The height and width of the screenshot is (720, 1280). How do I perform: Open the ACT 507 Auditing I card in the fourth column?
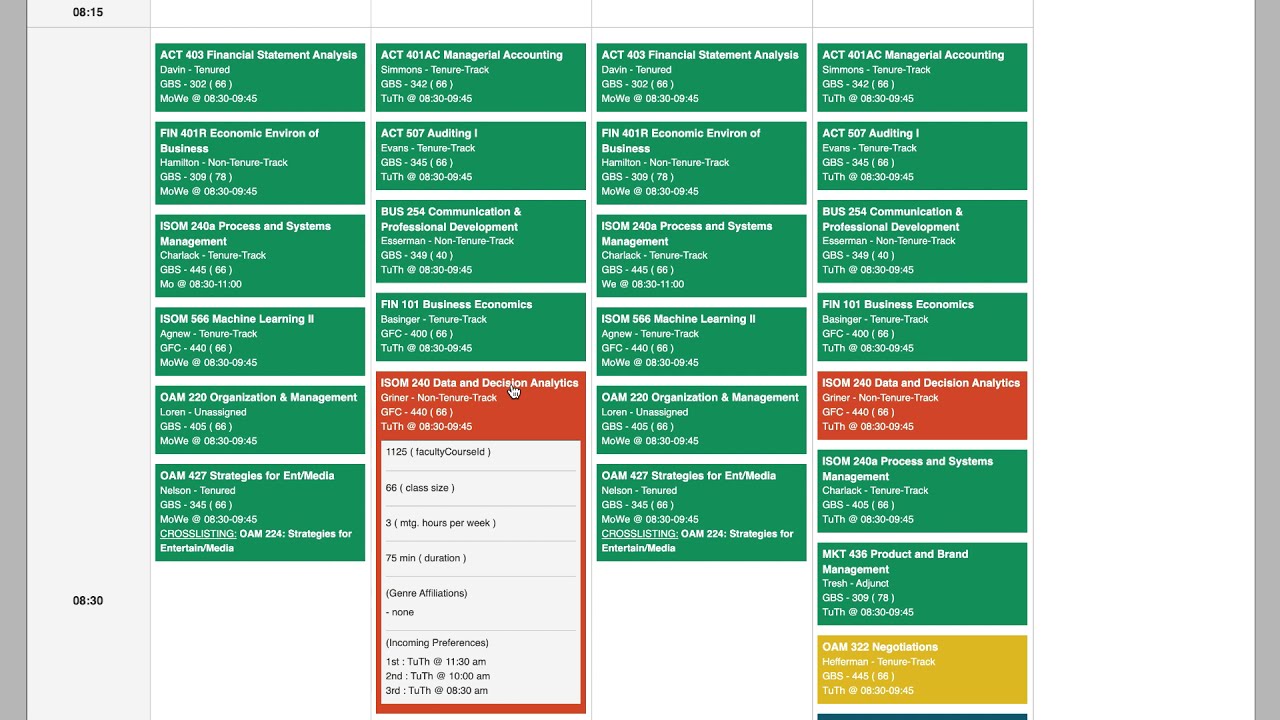[922, 155]
